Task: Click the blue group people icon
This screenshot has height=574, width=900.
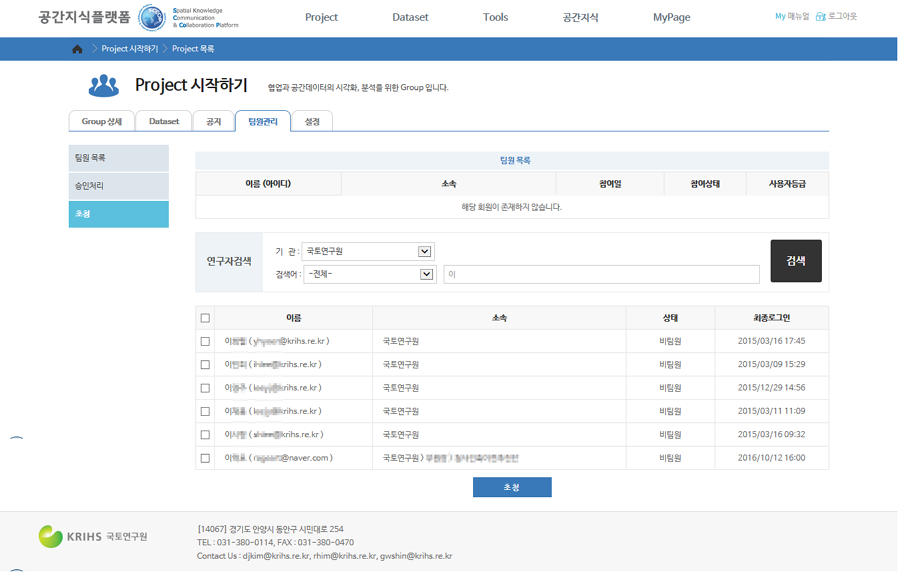Action: [x=104, y=86]
